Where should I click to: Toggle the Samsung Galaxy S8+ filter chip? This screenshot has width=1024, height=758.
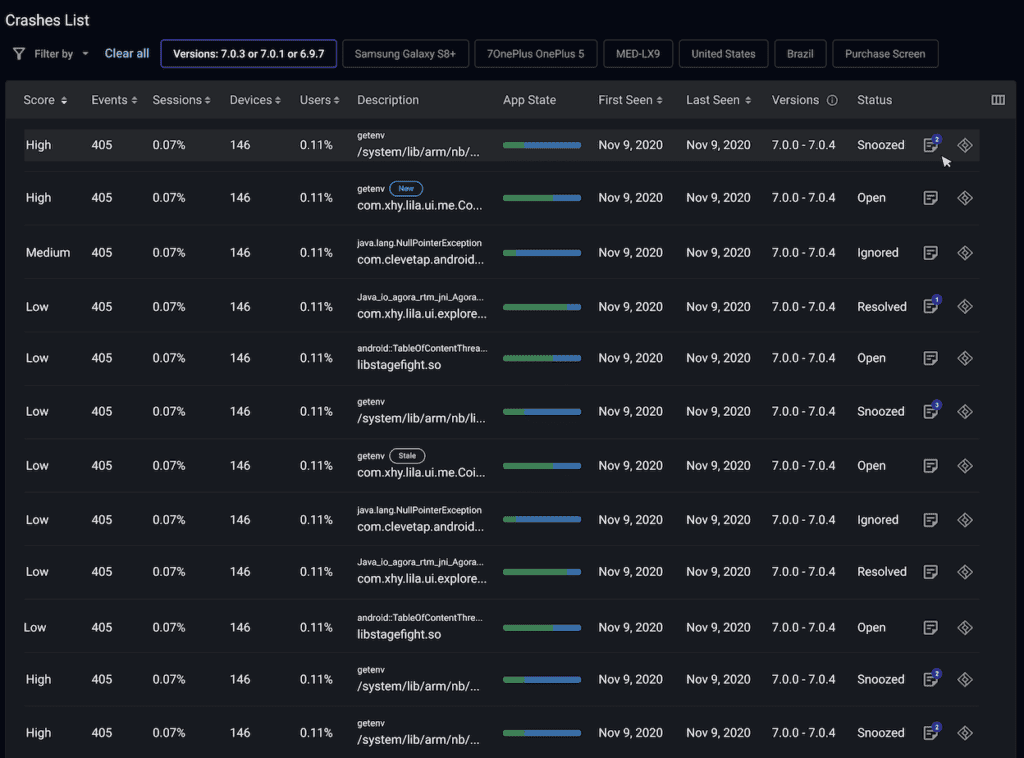click(405, 54)
